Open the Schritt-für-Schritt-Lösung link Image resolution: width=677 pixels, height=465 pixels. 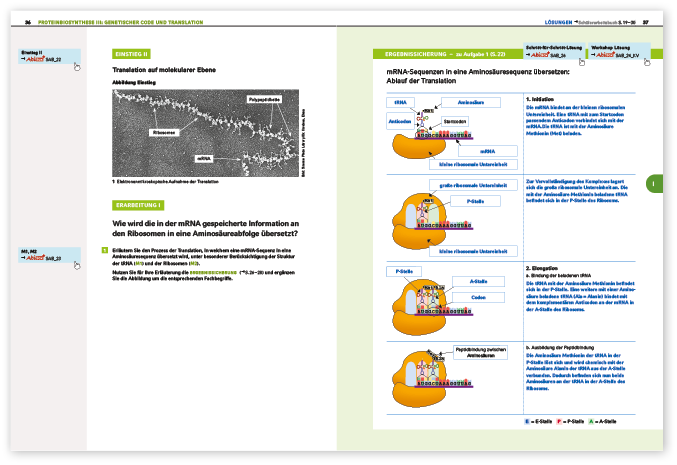[x=546, y=55]
